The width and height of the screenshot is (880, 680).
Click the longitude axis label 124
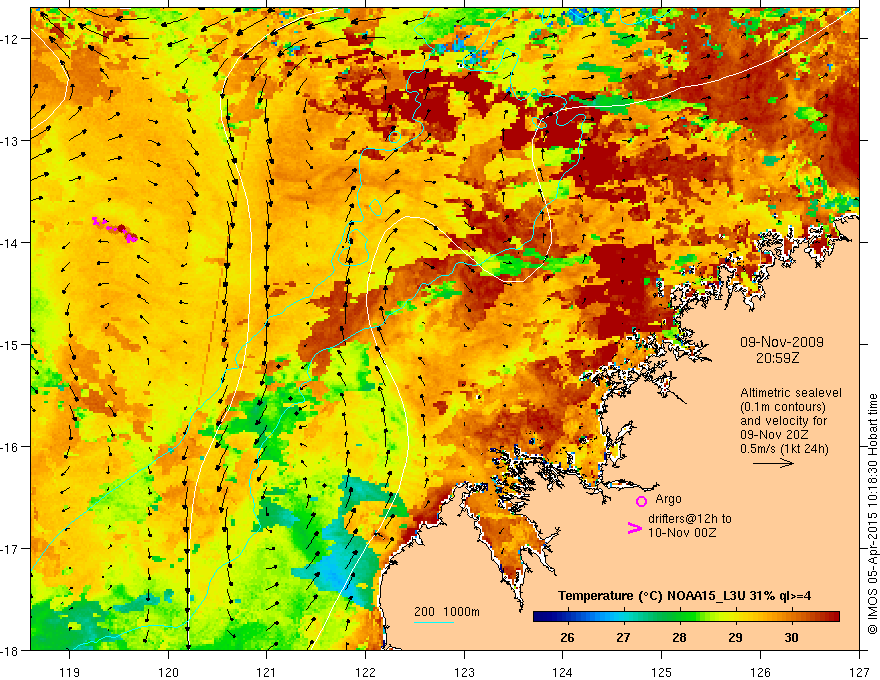click(563, 672)
